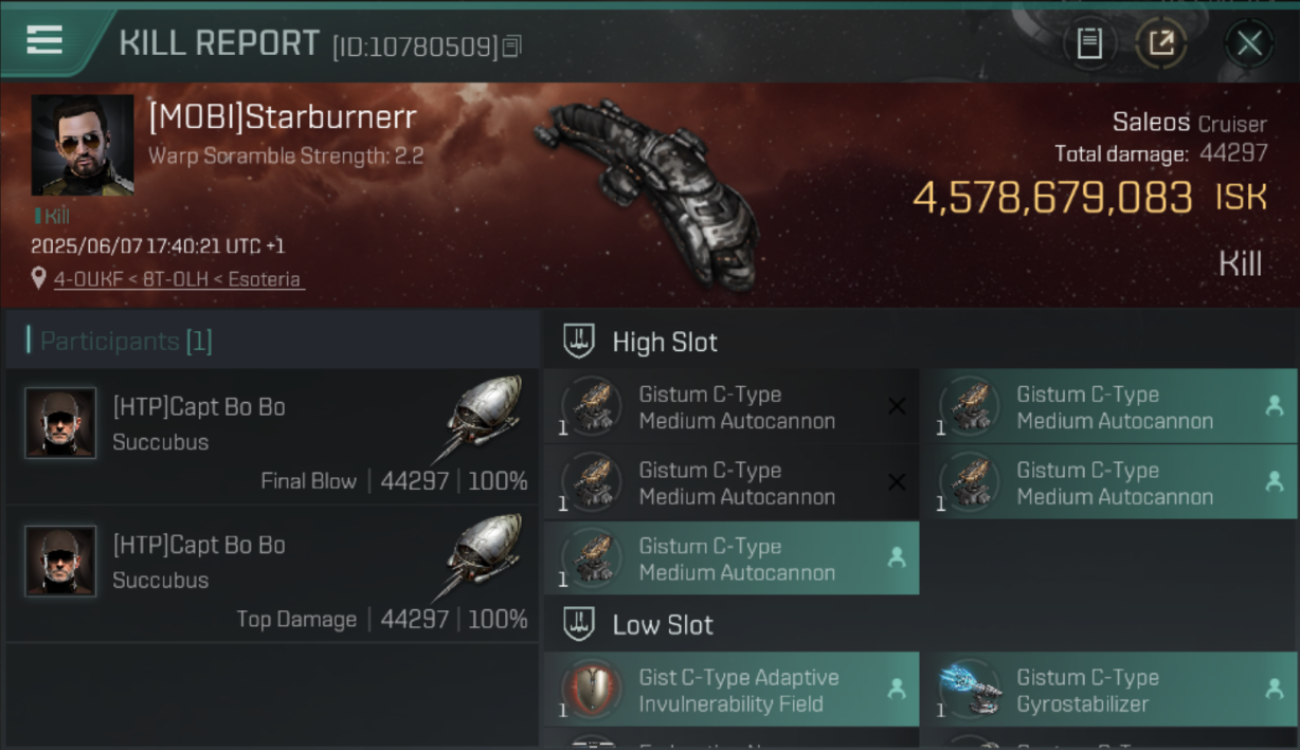Select Gist C-Type Adaptive Invulnerability Field
Screen dimensions: 1300x750
pos(730,690)
